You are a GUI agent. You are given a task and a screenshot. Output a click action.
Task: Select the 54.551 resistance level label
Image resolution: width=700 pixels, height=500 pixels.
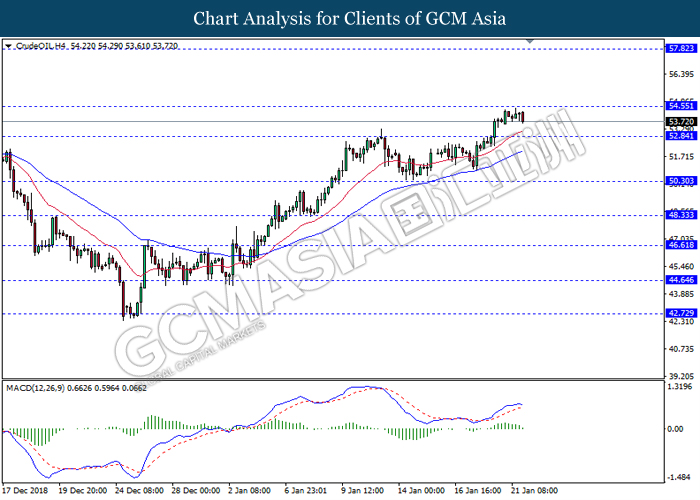click(681, 106)
